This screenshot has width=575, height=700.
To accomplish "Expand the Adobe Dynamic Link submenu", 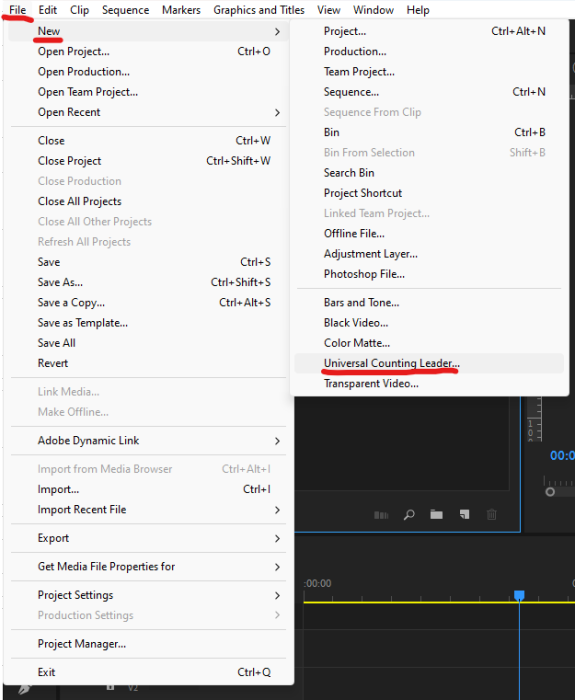I will (x=148, y=441).
